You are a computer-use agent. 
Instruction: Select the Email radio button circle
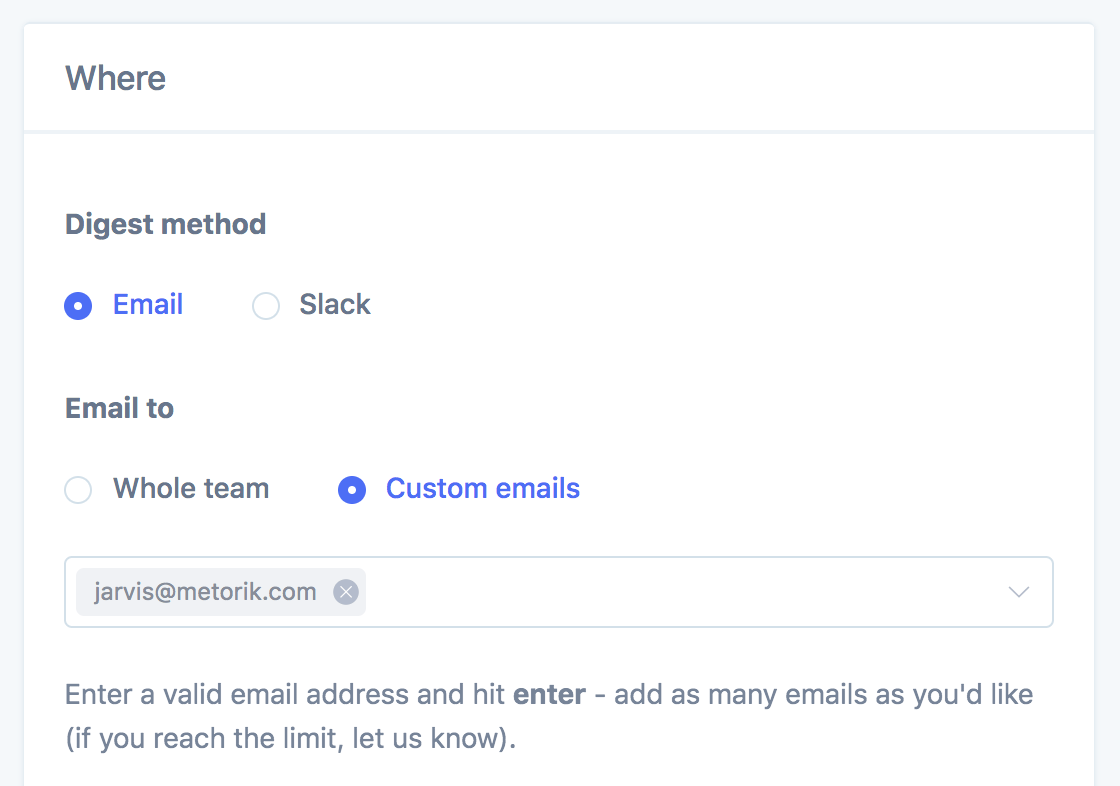(78, 305)
